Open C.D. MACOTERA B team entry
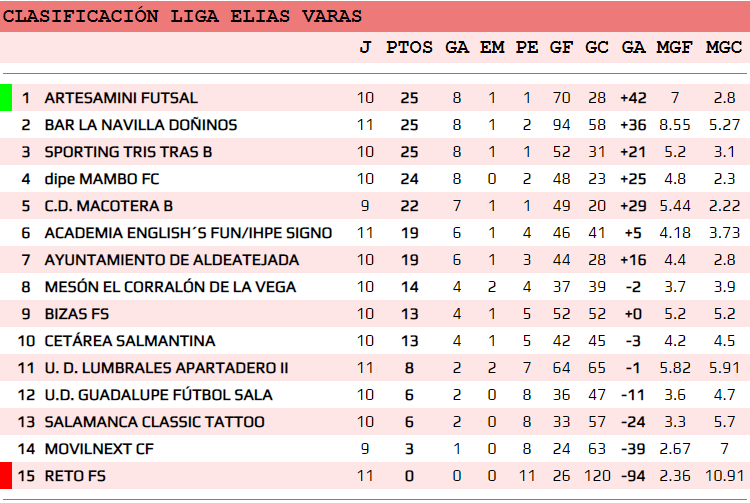This screenshot has width=750, height=503. click(x=109, y=206)
